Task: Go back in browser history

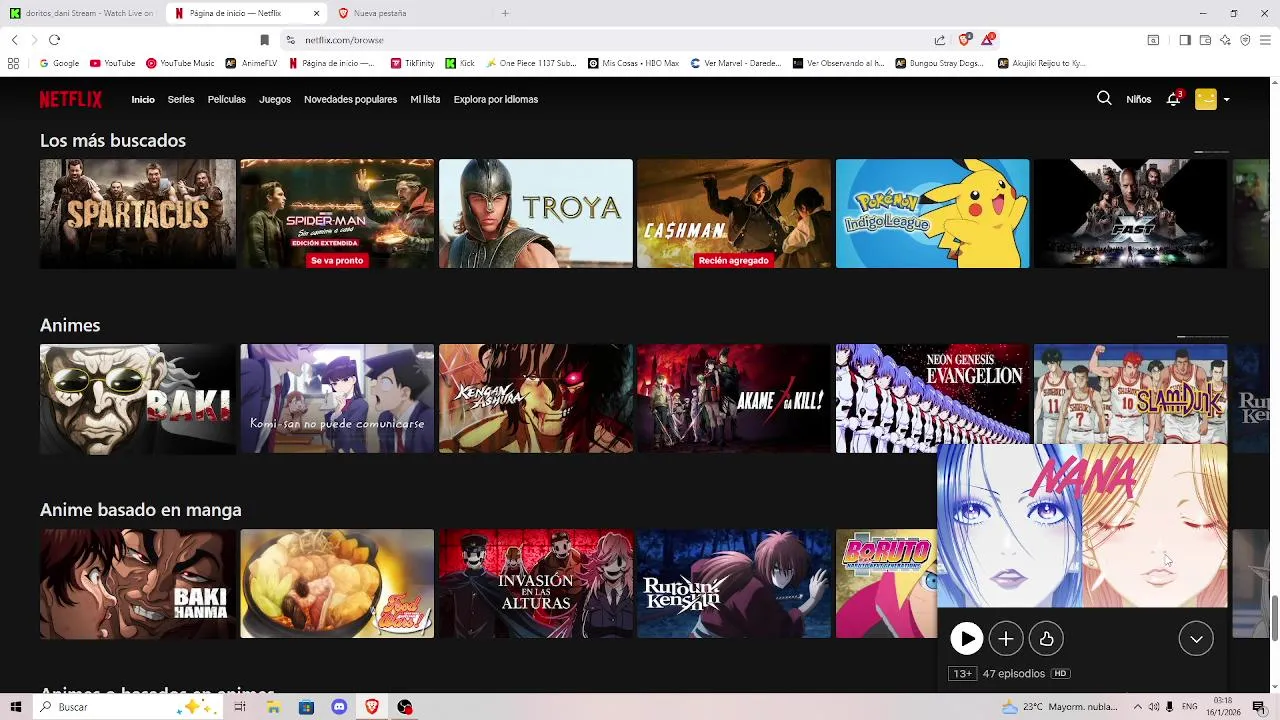Action: [x=14, y=40]
